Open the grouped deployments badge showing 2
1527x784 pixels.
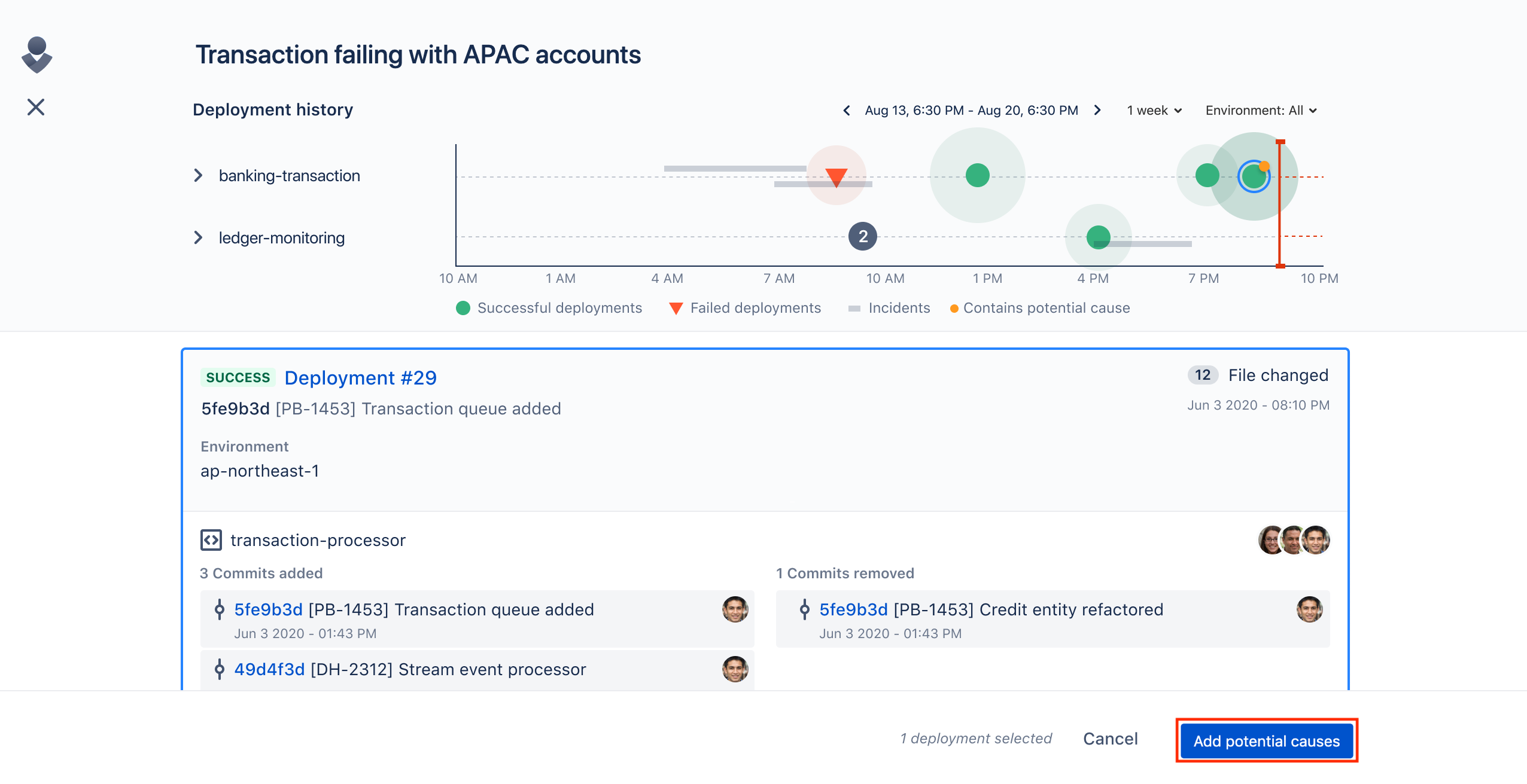(x=863, y=237)
